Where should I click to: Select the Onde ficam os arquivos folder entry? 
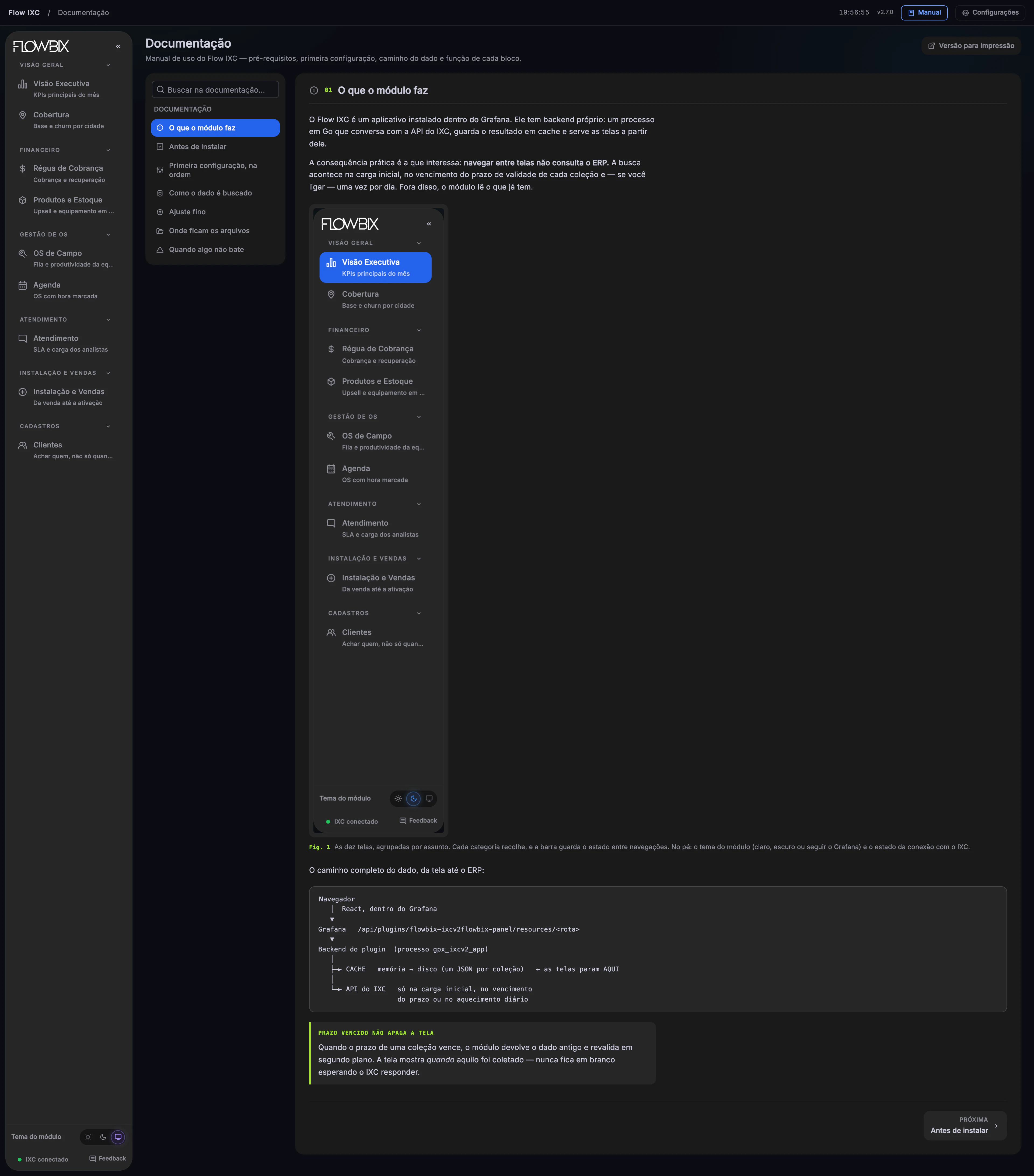[215, 231]
